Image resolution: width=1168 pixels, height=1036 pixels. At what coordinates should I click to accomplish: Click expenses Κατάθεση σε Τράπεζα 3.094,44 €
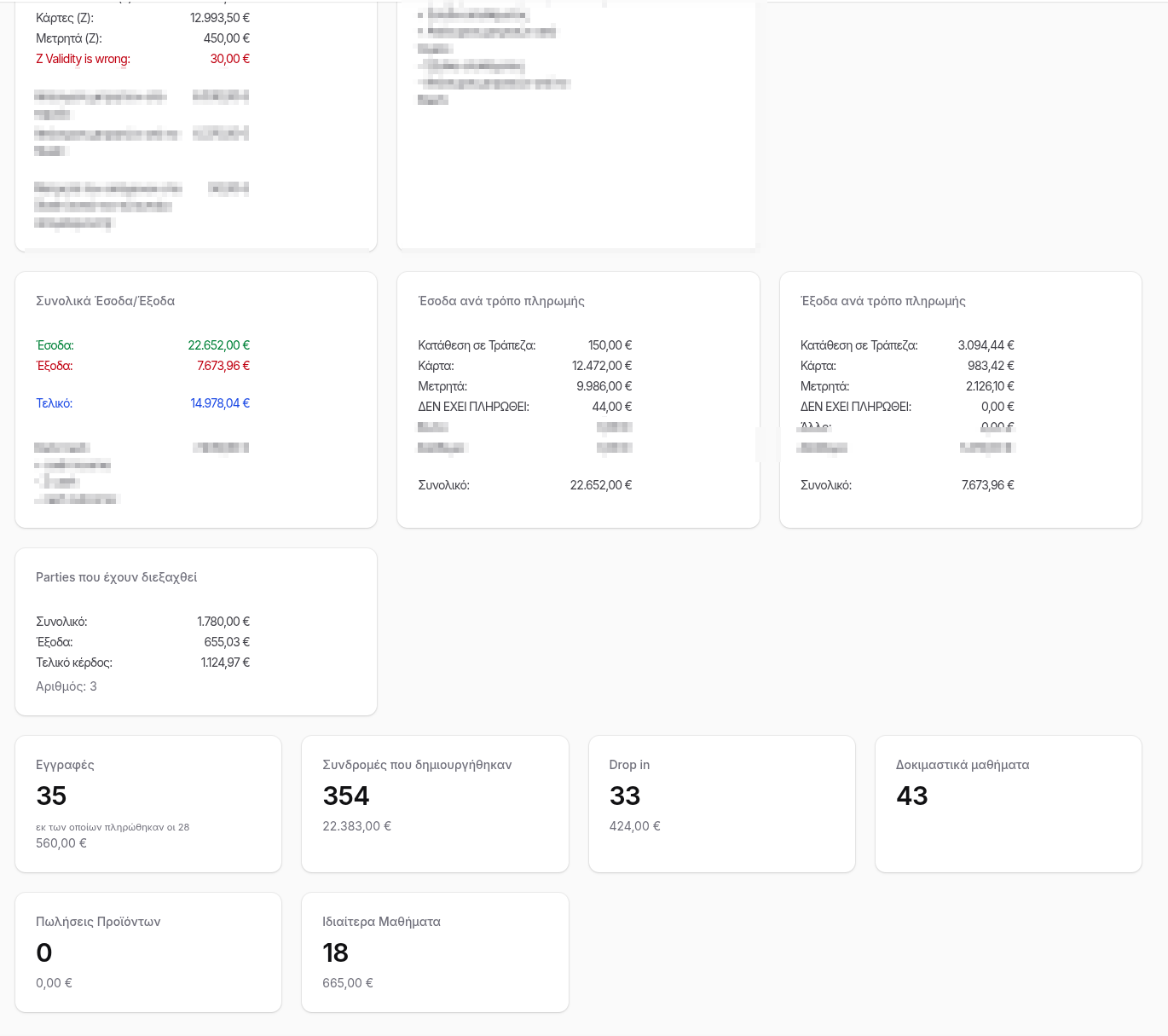pos(986,345)
